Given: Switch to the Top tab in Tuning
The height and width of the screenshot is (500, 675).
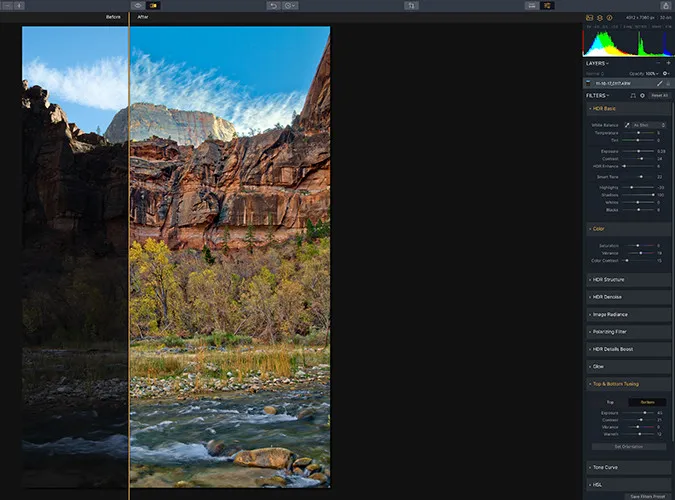Looking at the screenshot, I should pos(610,402).
